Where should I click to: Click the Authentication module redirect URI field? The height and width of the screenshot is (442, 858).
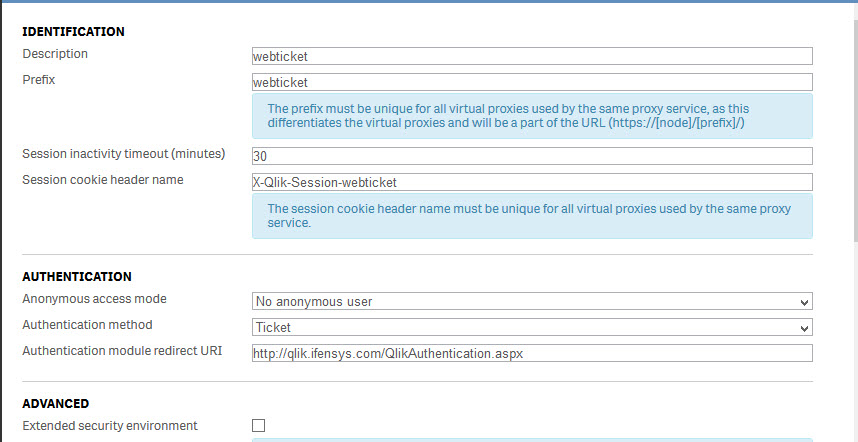pos(531,353)
